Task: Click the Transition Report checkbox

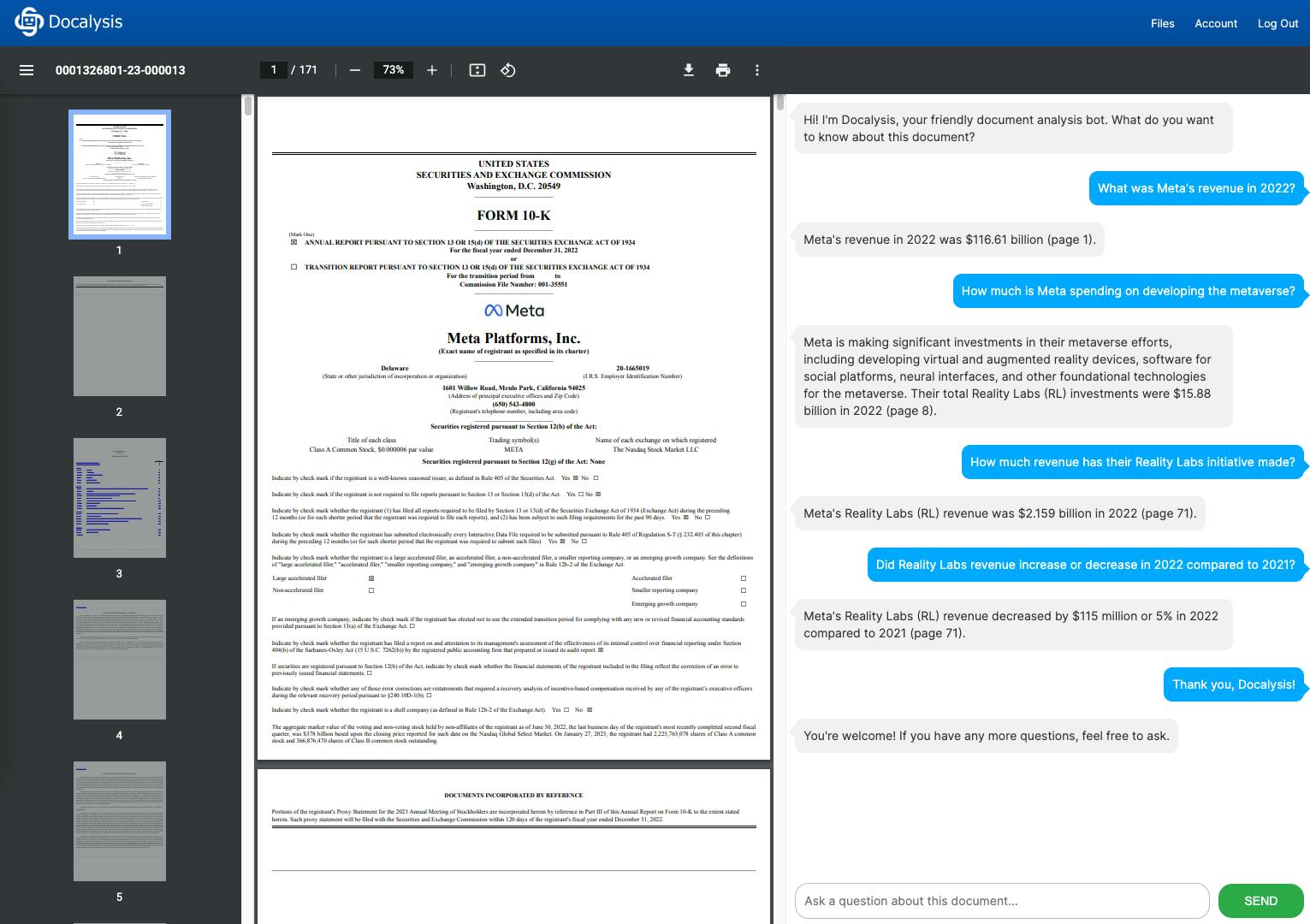Action: click(293, 267)
